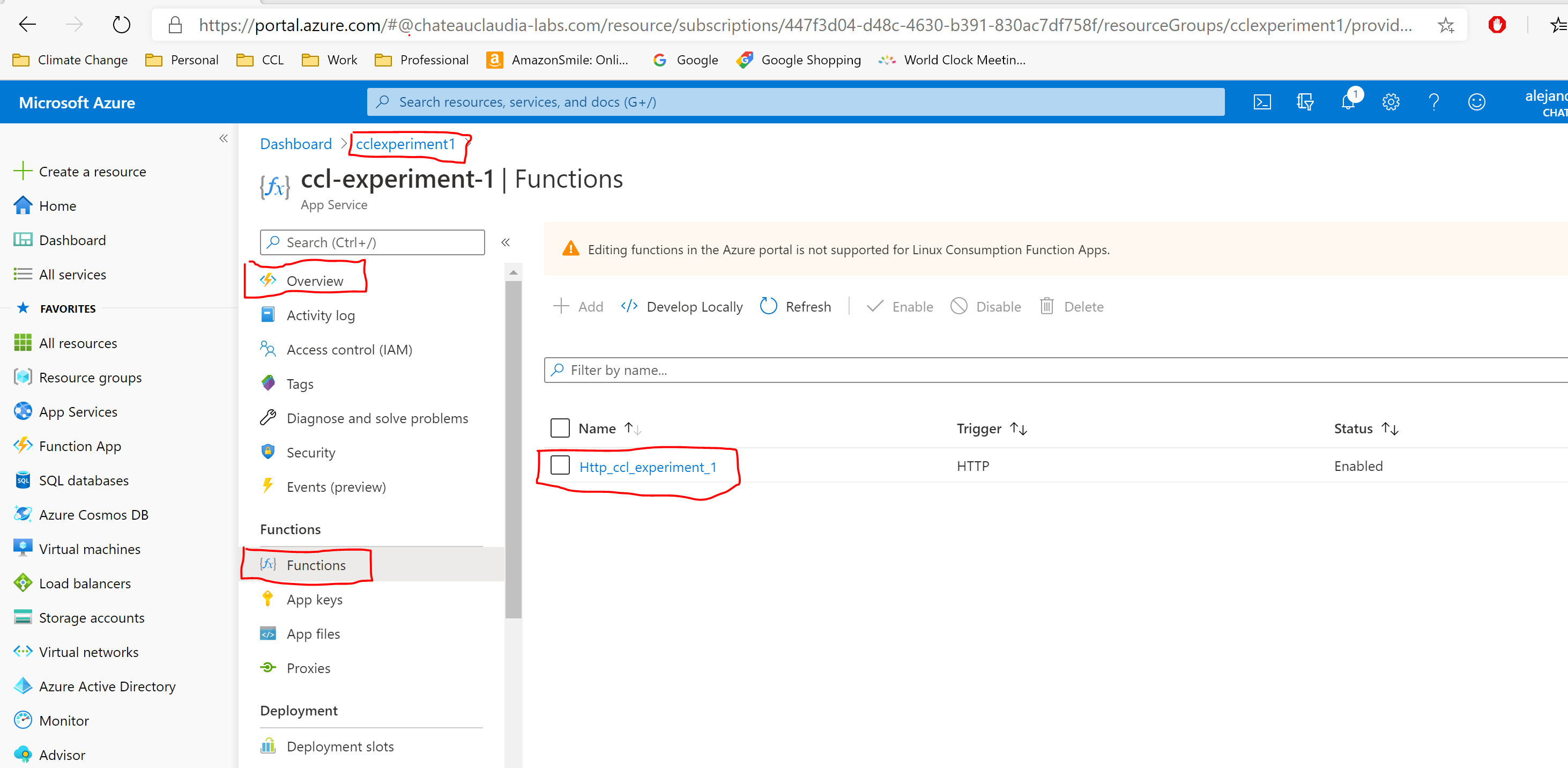Open the portal settings gear
This screenshot has width=1568, height=768.
pos(1391,102)
